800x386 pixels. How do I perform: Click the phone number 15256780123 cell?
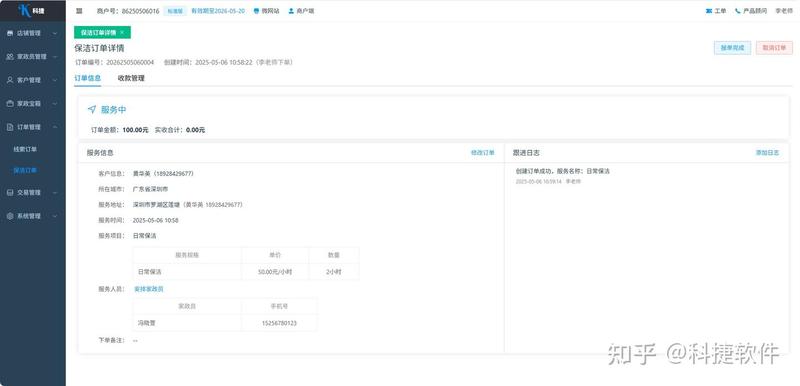click(x=279, y=323)
